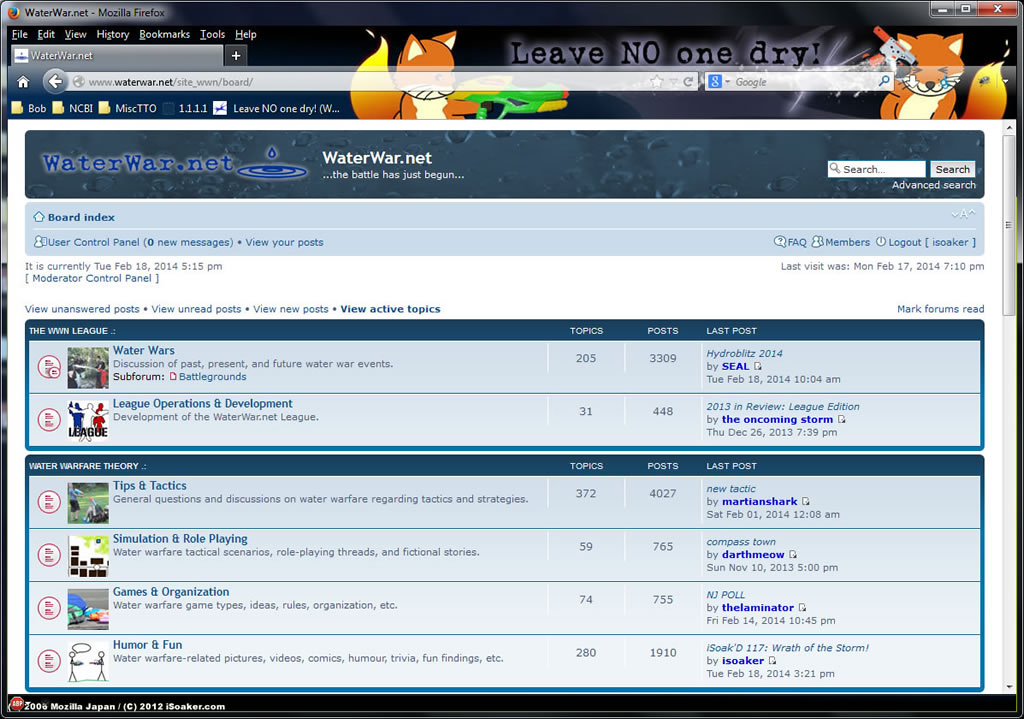The height and width of the screenshot is (719, 1024).
Task: Click the Humor & Fun forum status icon
Action: (49, 661)
